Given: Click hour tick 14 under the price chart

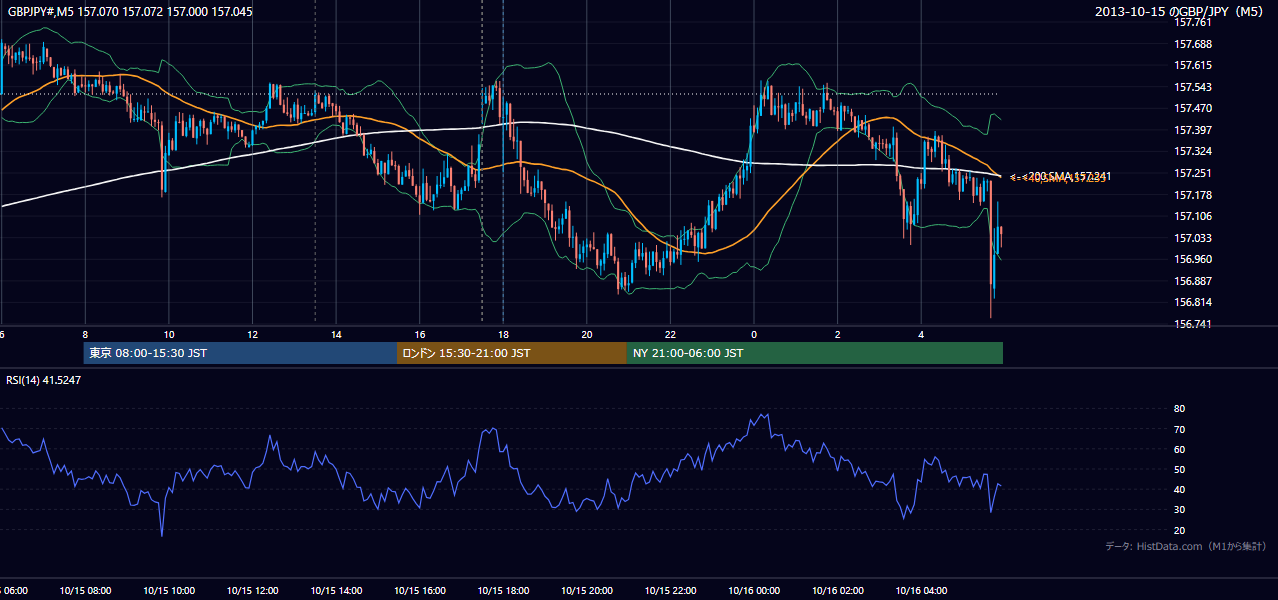Looking at the screenshot, I should 336,334.
